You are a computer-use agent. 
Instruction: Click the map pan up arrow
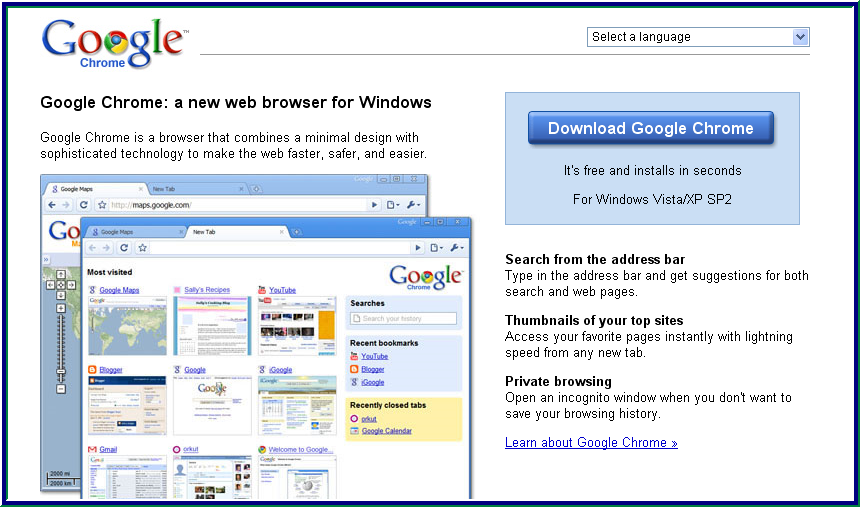coord(61,274)
